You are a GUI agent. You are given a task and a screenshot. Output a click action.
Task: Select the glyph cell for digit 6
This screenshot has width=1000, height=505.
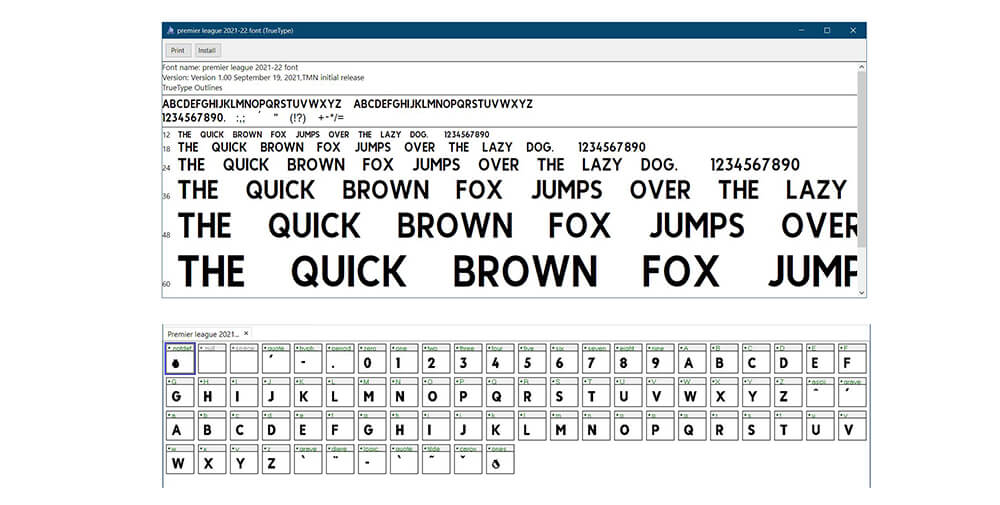564,359
